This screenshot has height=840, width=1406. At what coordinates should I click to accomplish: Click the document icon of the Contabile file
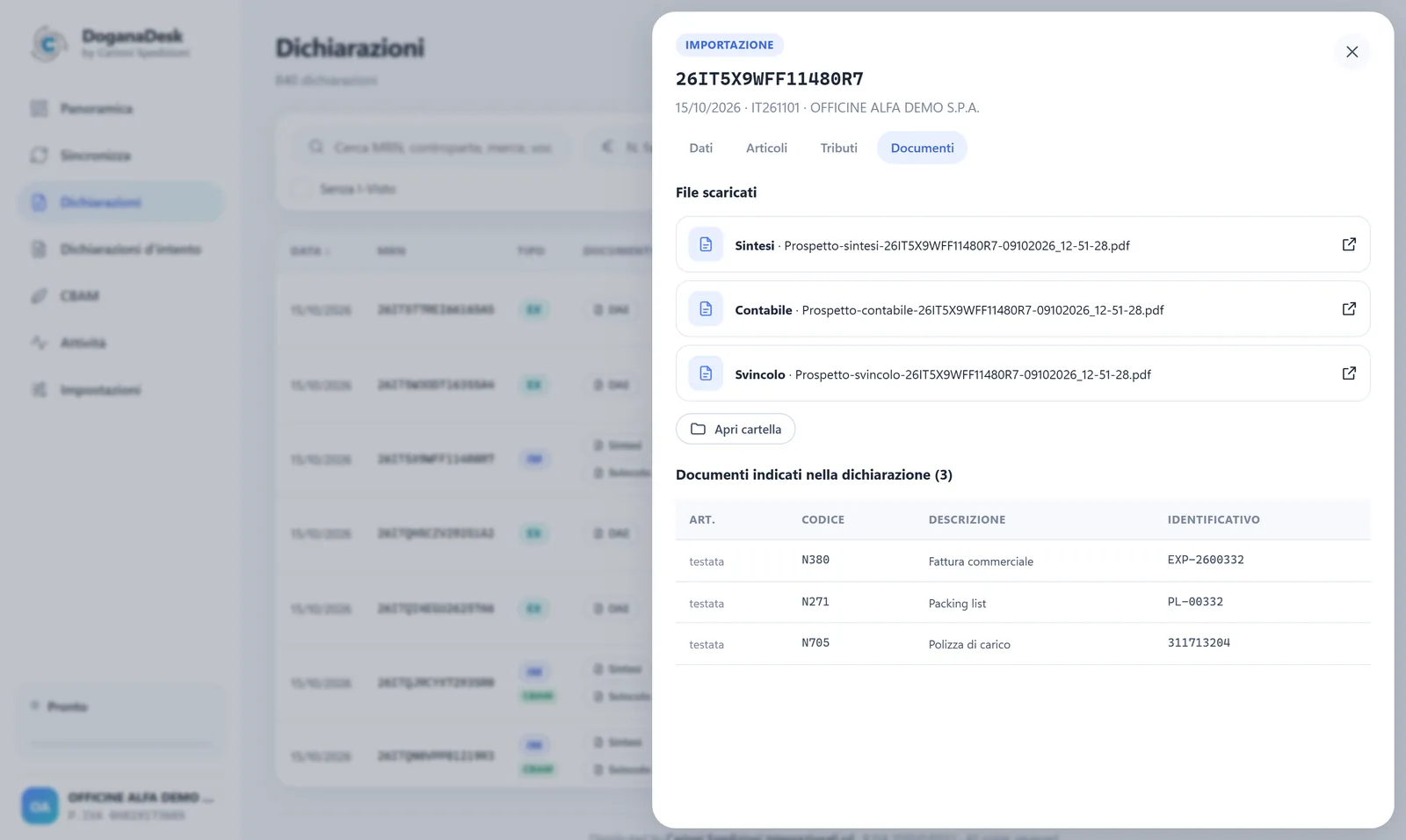point(706,308)
